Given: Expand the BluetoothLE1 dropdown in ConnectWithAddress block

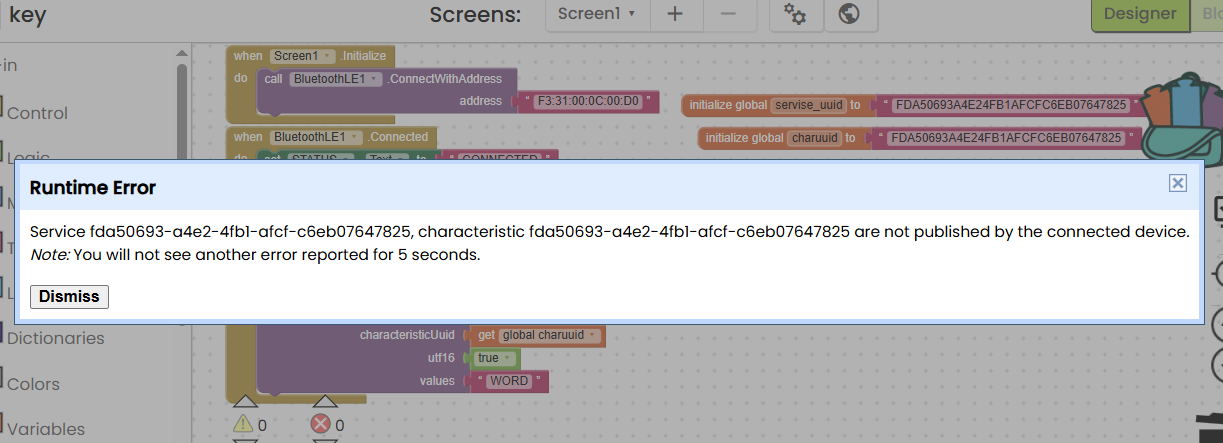Looking at the screenshot, I should [336, 79].
